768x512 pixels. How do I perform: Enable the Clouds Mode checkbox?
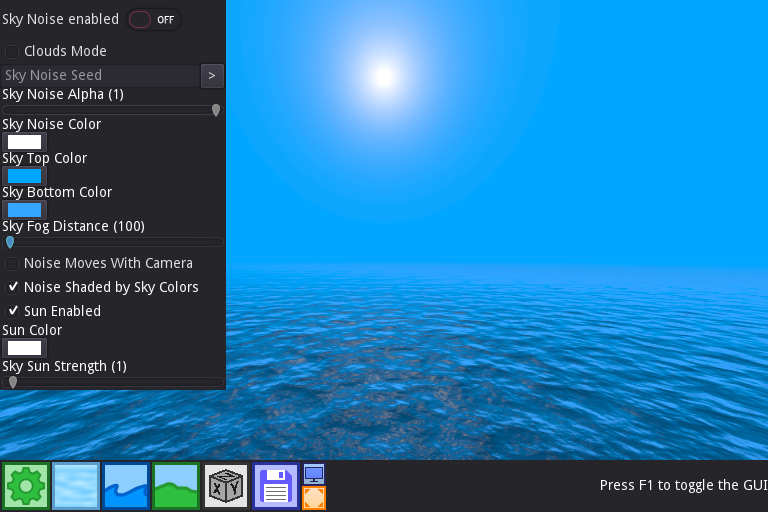pyautogui.click(x=12, y=51)
